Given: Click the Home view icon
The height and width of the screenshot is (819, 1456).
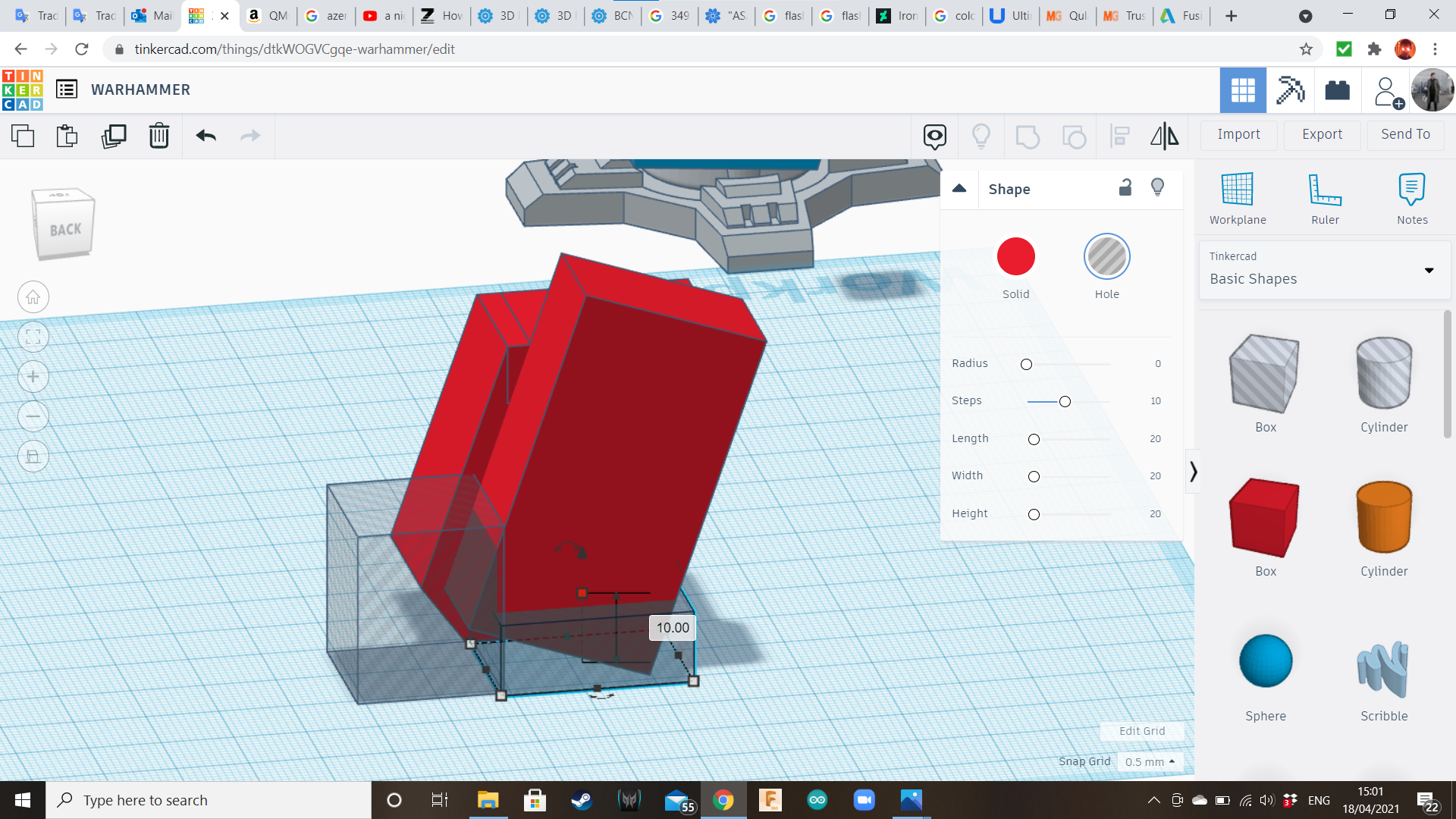Looking at the screenshot, I should tap(33, 297).
